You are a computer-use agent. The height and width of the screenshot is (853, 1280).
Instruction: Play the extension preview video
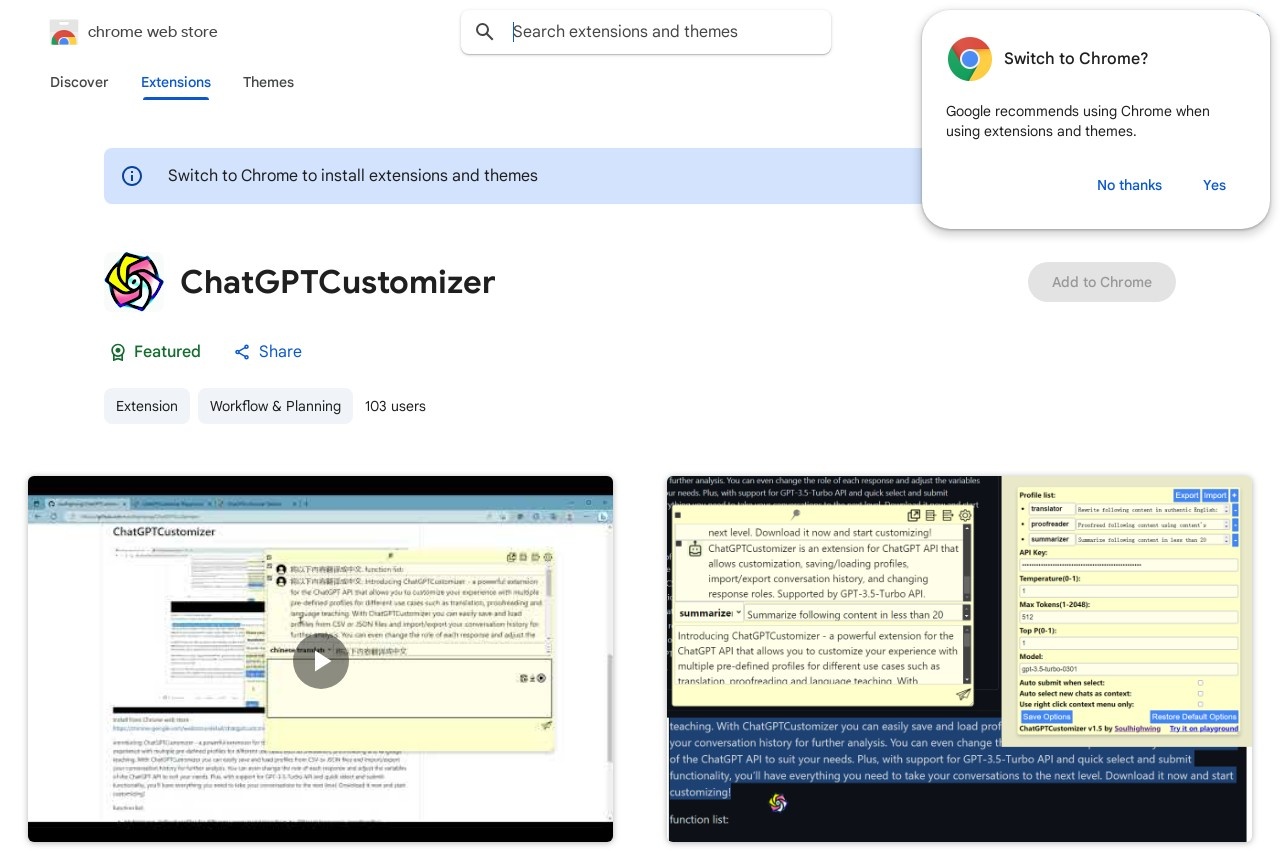point(321,661)
